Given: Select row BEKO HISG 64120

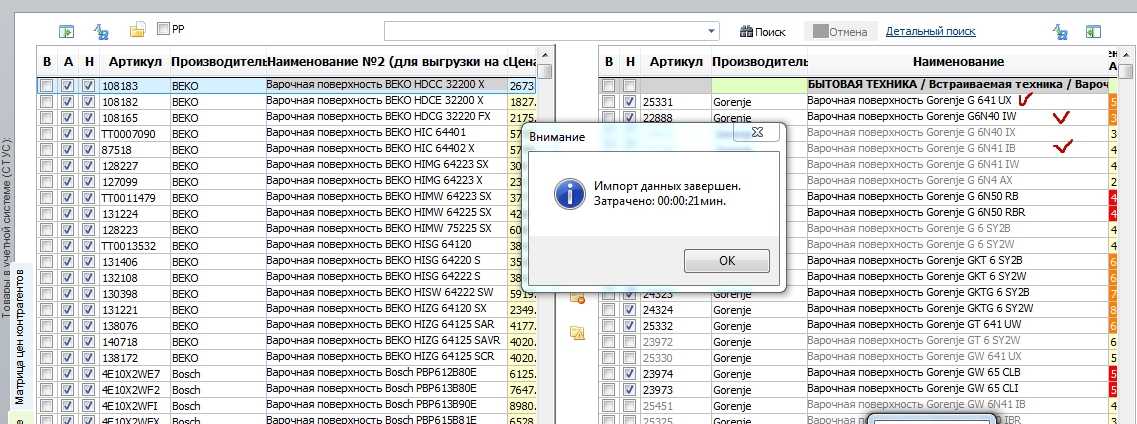Looking at the screenshot, I should [287, 245].
